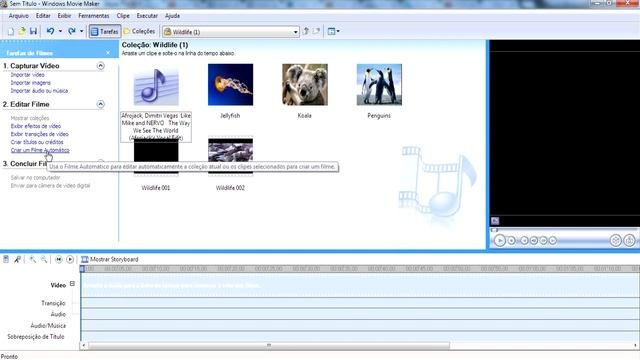Select the Jellyfish clip thumbnail
This screenshot has width=640, height=360.
pos(230,84)
